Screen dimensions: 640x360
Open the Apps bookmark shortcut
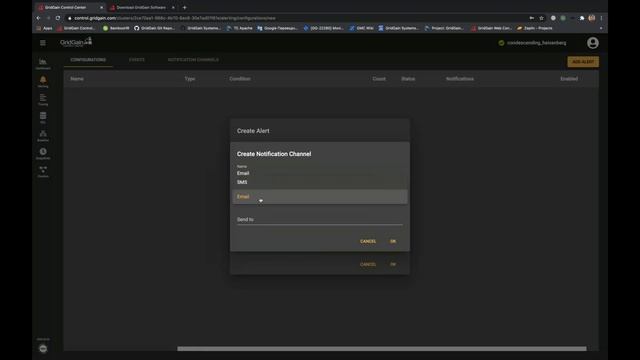(x=44, y=28)
